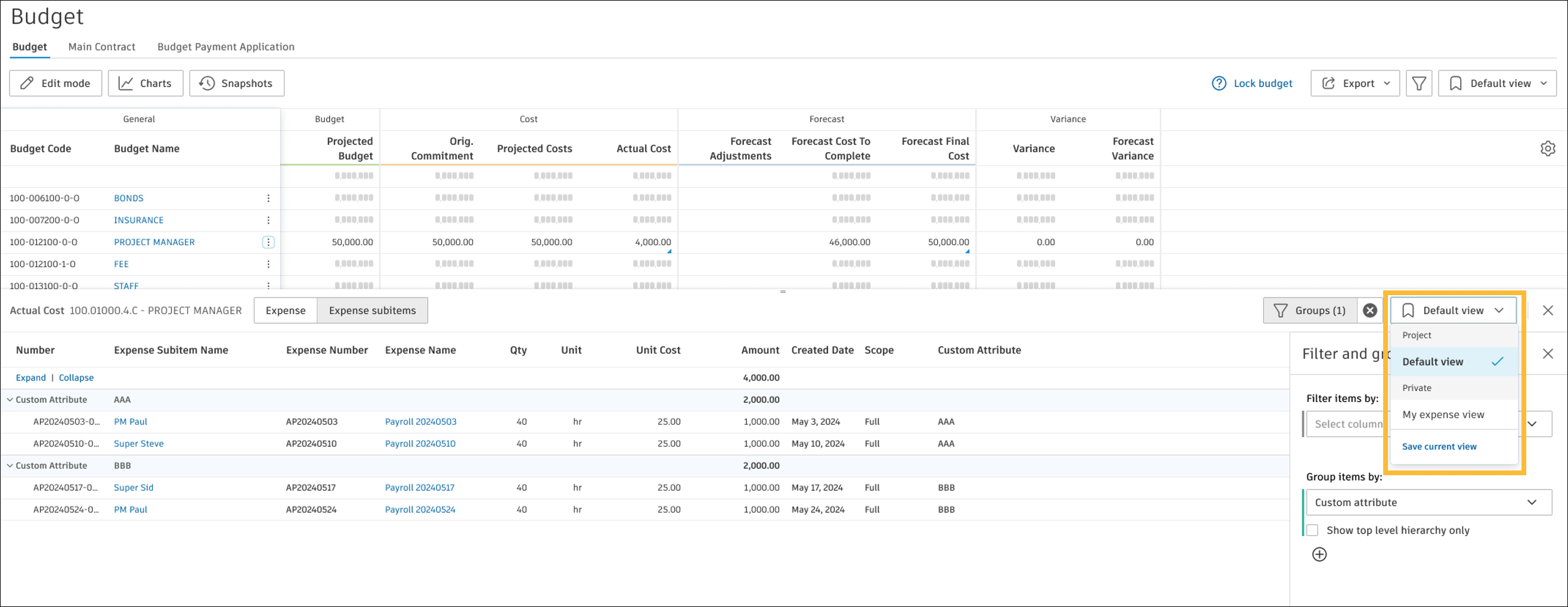
Task: Open the Payroll 20240503 expense
Action: click(x=420, y=422)
